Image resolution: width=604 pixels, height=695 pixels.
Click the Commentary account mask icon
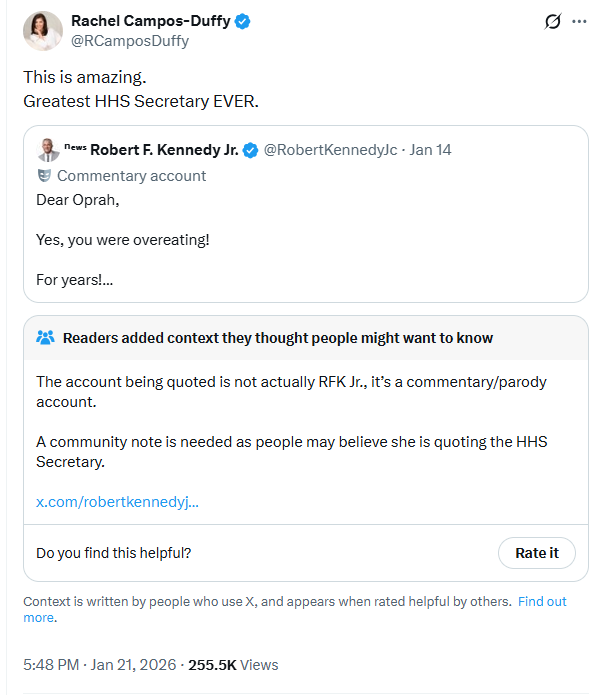pyautogui.click(x=44, y=176)
